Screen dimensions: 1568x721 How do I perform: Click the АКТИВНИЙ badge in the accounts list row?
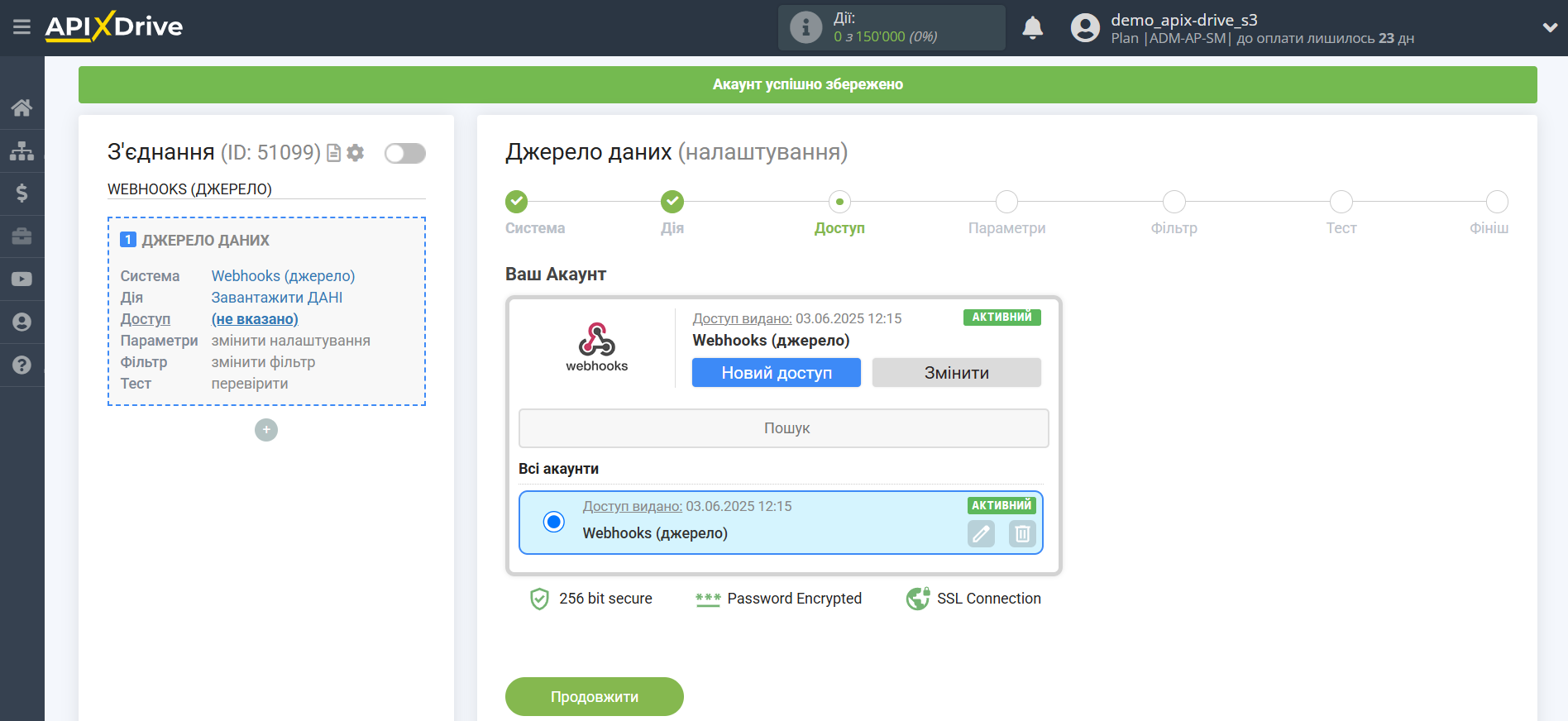1002,505
